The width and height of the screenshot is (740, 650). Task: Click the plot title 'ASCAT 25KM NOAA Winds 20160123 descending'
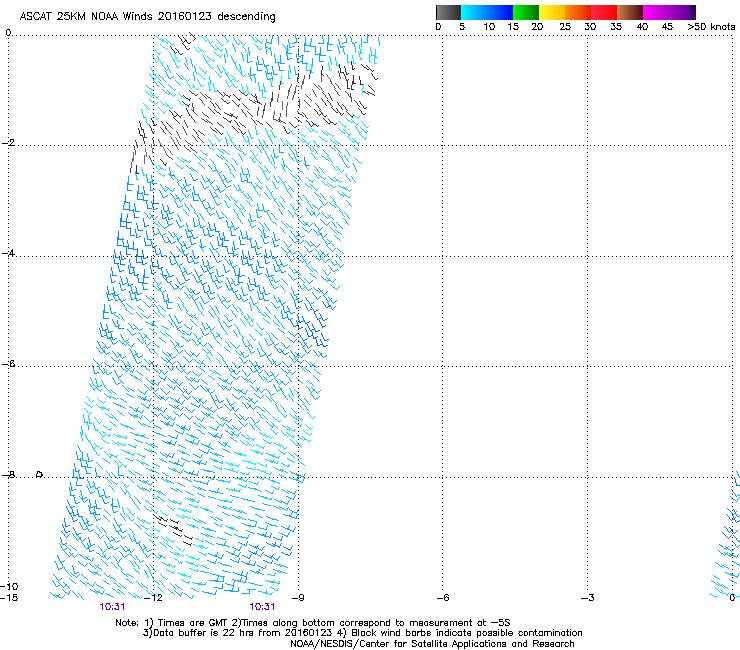click(x=147, y=17)
